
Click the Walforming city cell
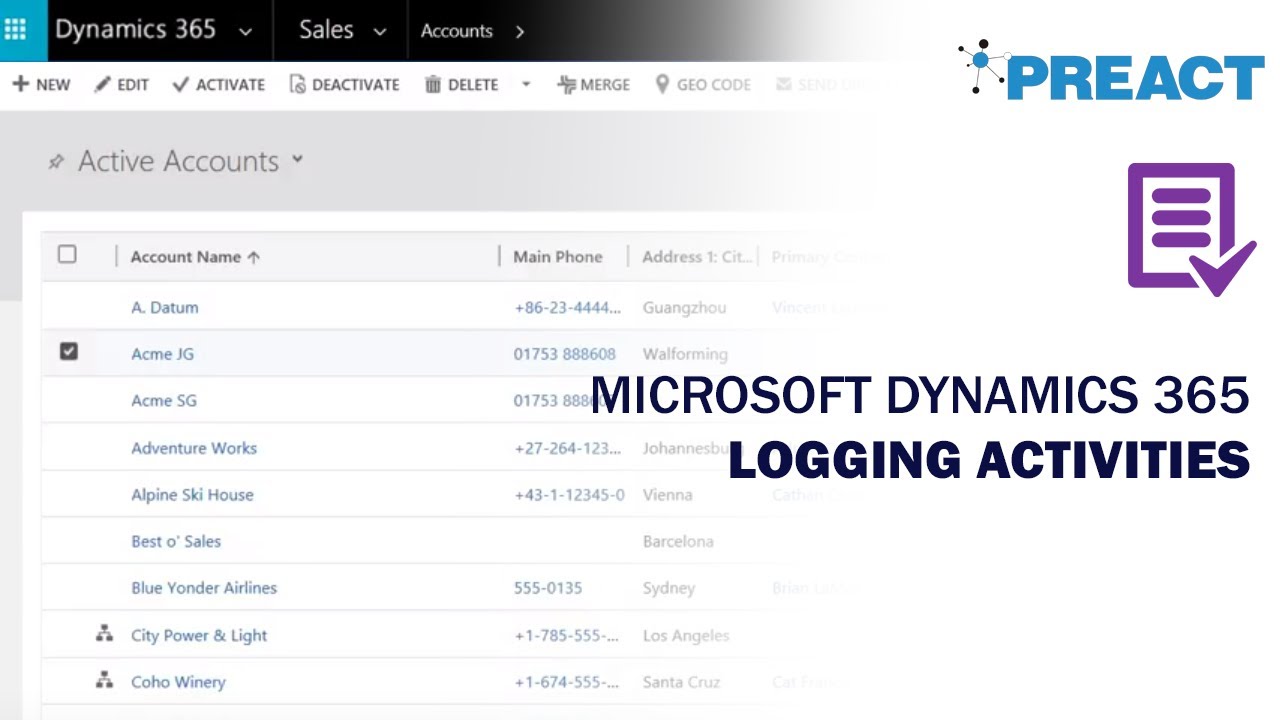point(685,354)
